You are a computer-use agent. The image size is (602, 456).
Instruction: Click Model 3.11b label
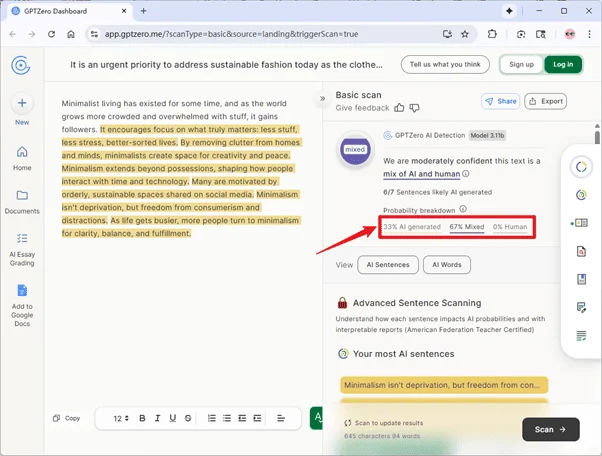pyautogui.click(x=487, y=135)
